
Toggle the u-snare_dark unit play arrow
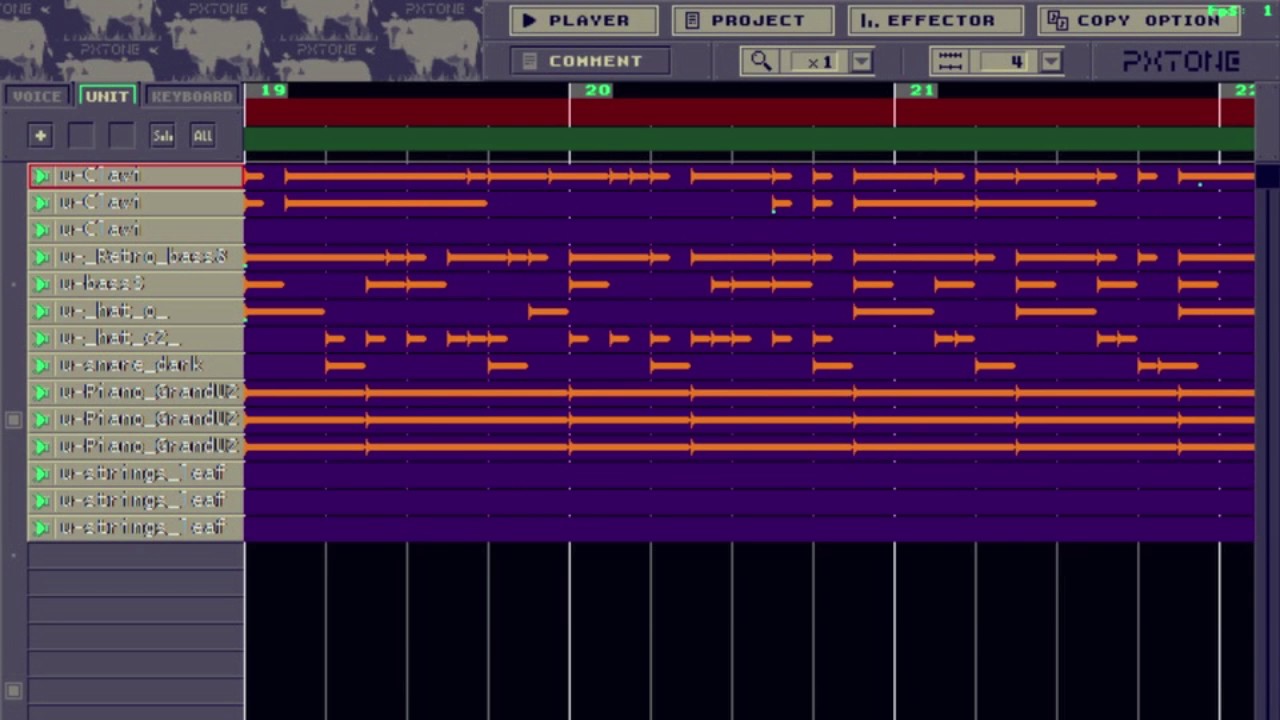point(41,365)
